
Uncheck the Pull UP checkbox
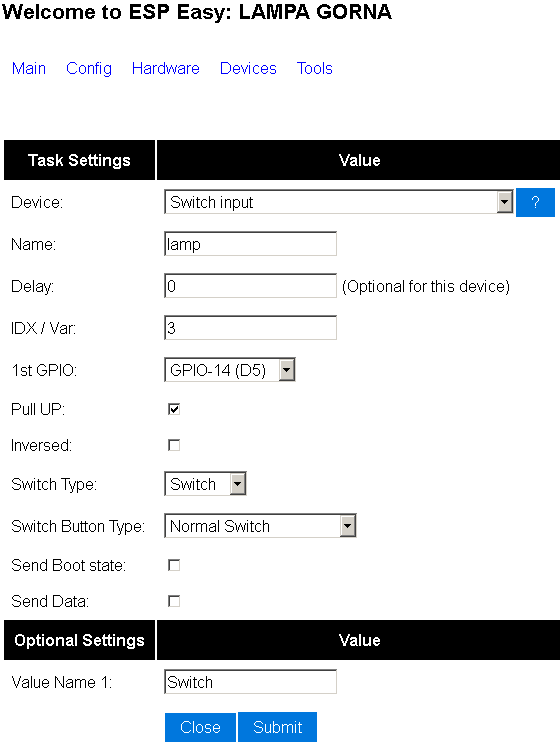[x=174, y=409]
